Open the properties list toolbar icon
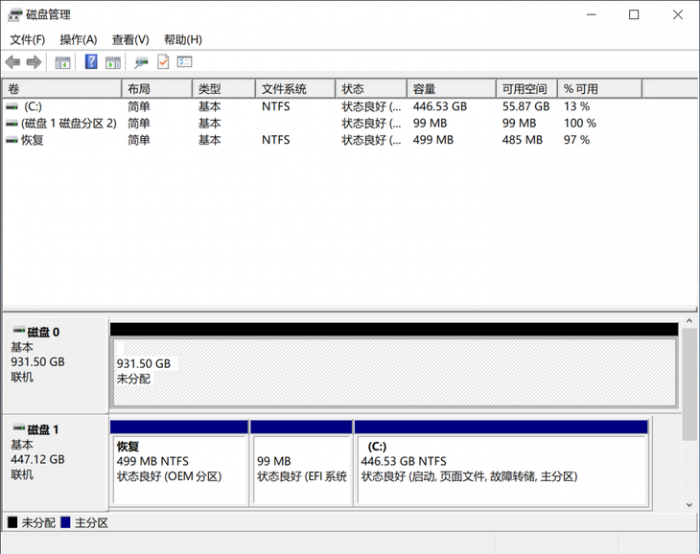The image size is (700, 554). pos(184,62)
